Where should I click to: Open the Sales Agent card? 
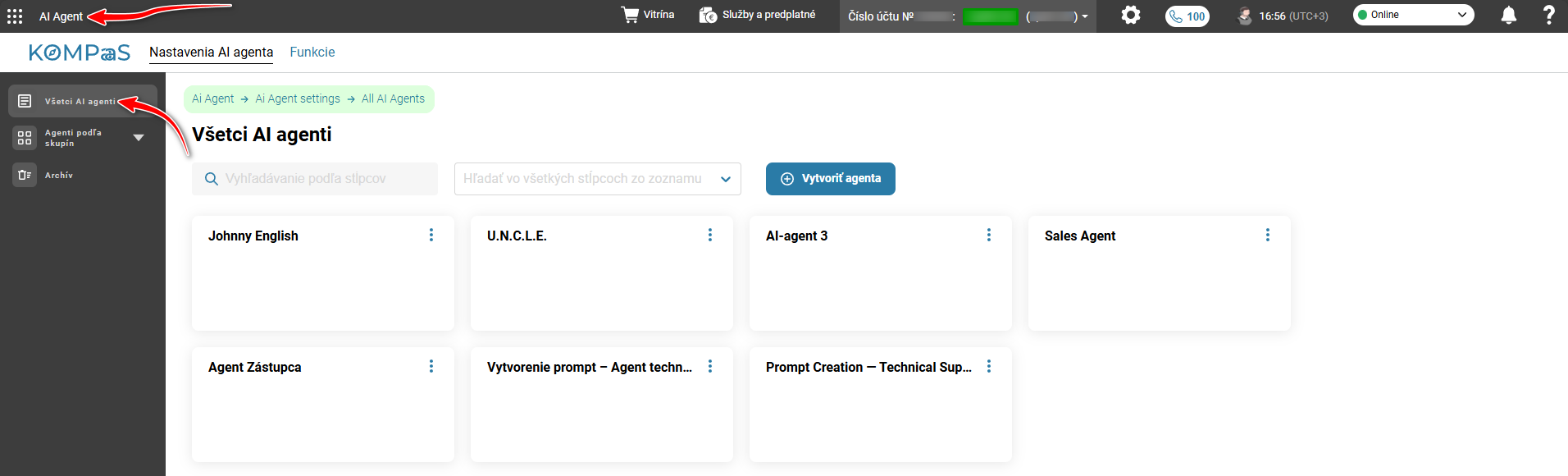point(1160,273)
